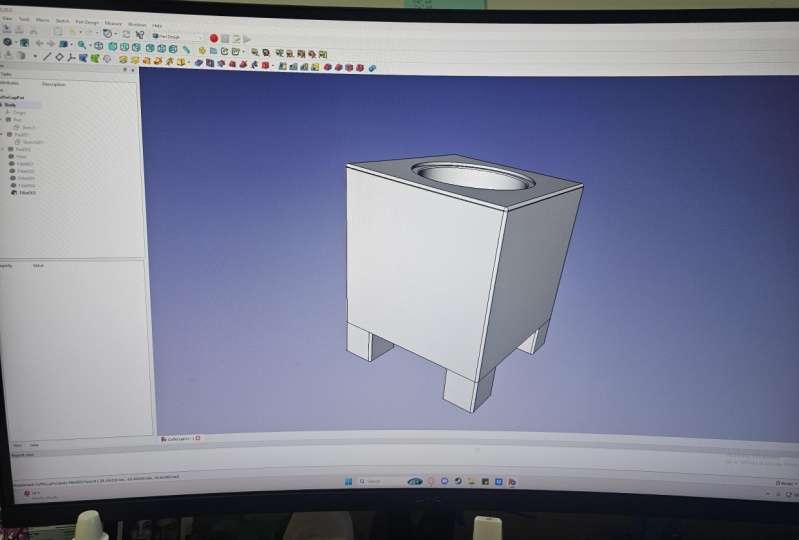Set isometric view with wireframe cube icon
799x540 pixels.
coord(98,46)
